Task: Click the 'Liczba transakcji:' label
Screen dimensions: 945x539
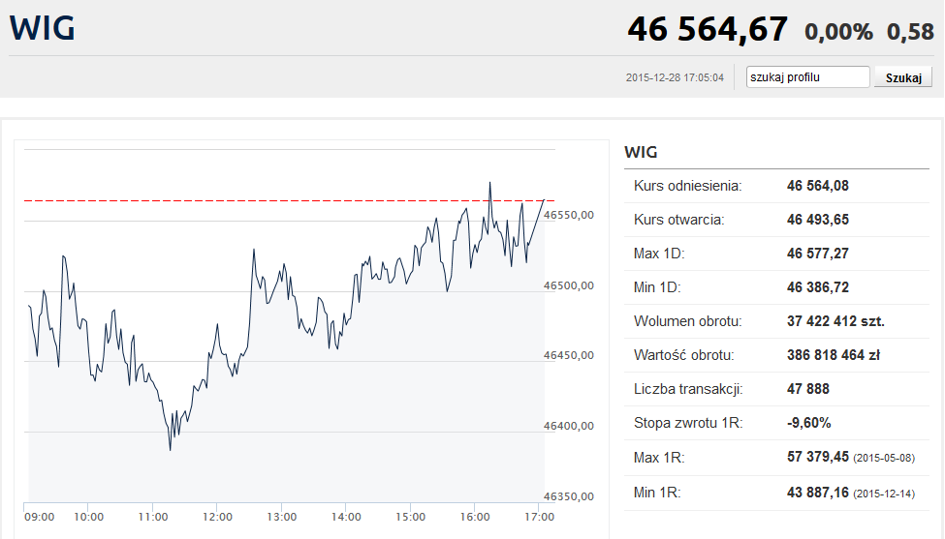Action: coord(688,389)
